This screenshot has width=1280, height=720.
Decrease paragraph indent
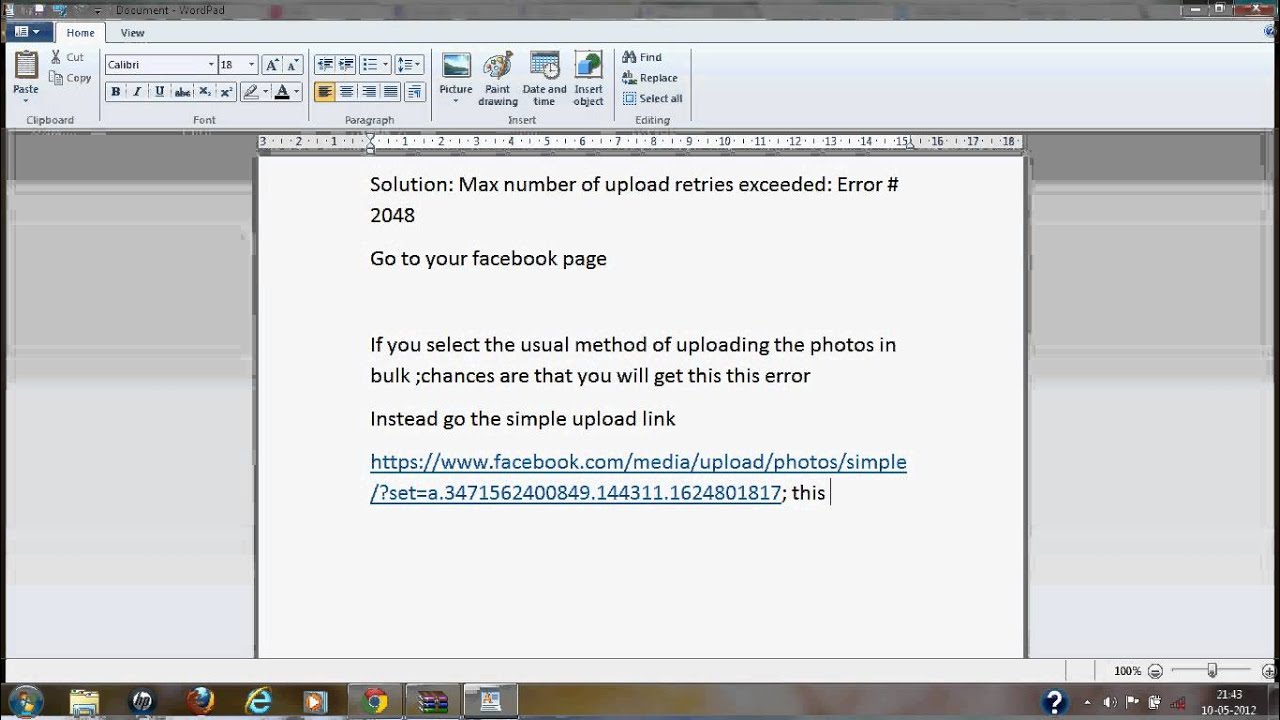pyautogui.click(x=324, y=65)
